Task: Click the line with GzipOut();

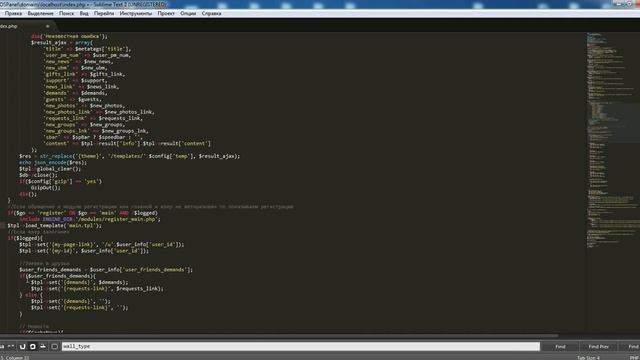Action: [46, 188]
